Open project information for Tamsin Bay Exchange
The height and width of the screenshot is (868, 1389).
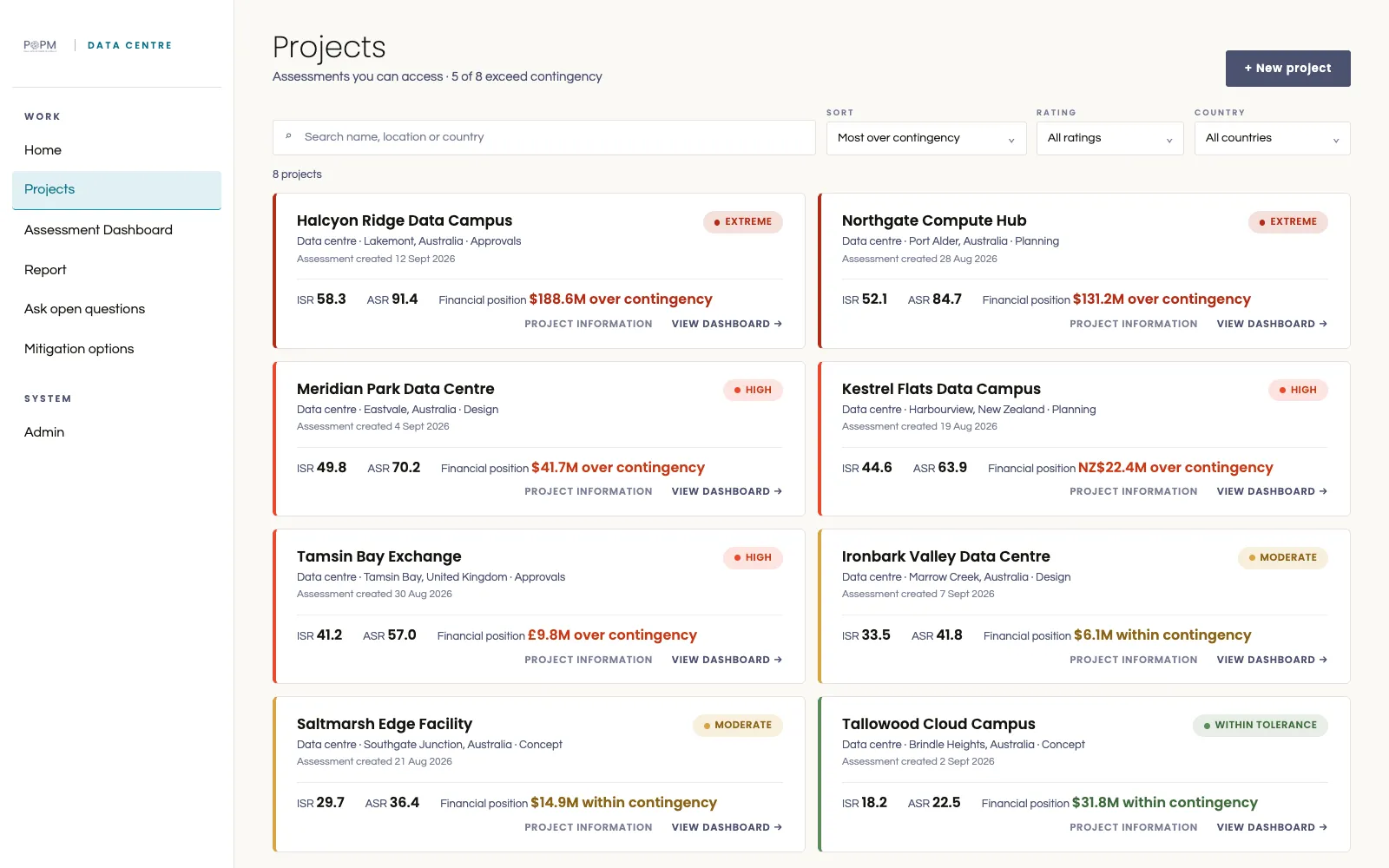coord(588,660)
